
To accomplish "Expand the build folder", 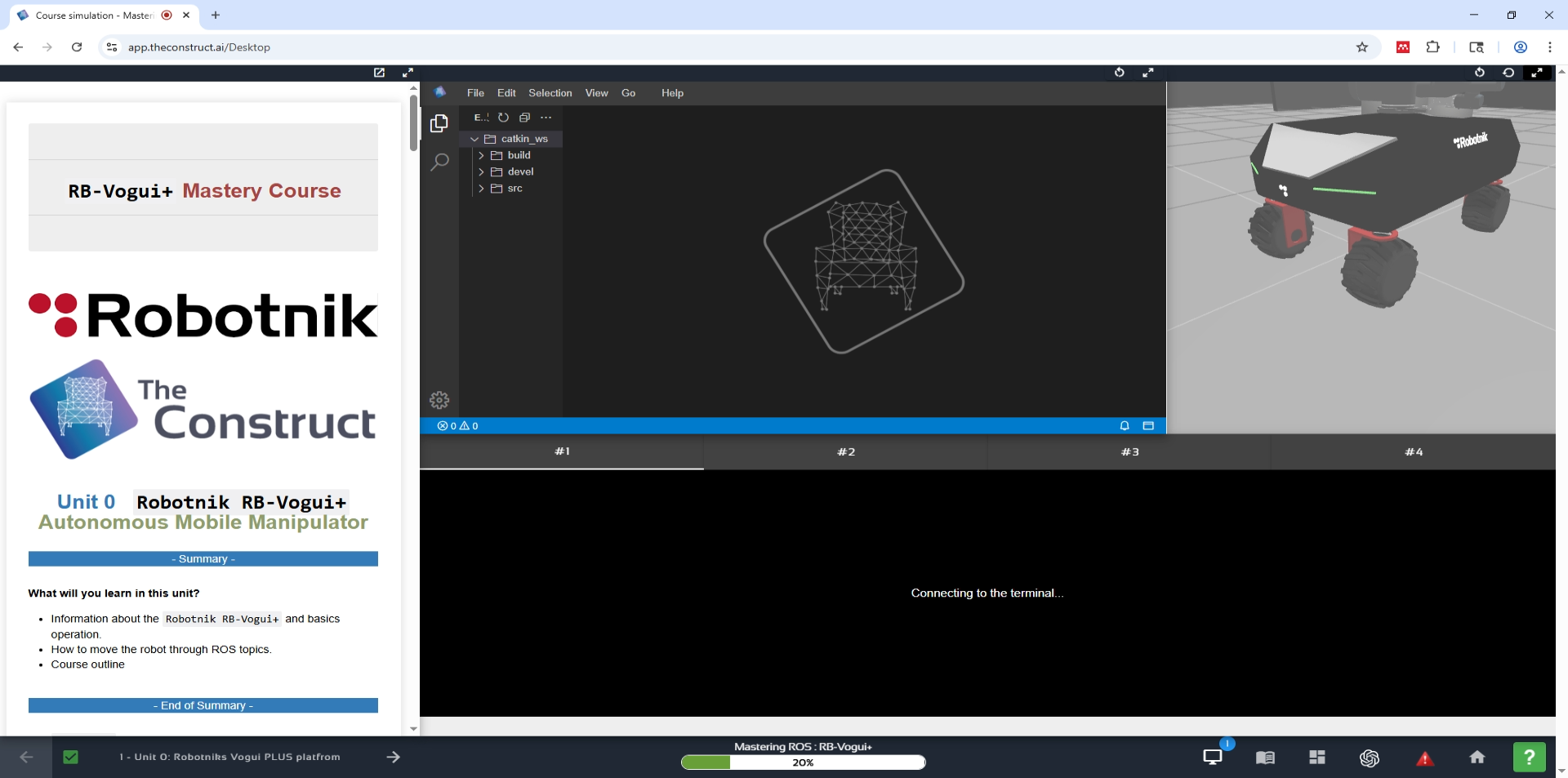I will tap(511, 155).
